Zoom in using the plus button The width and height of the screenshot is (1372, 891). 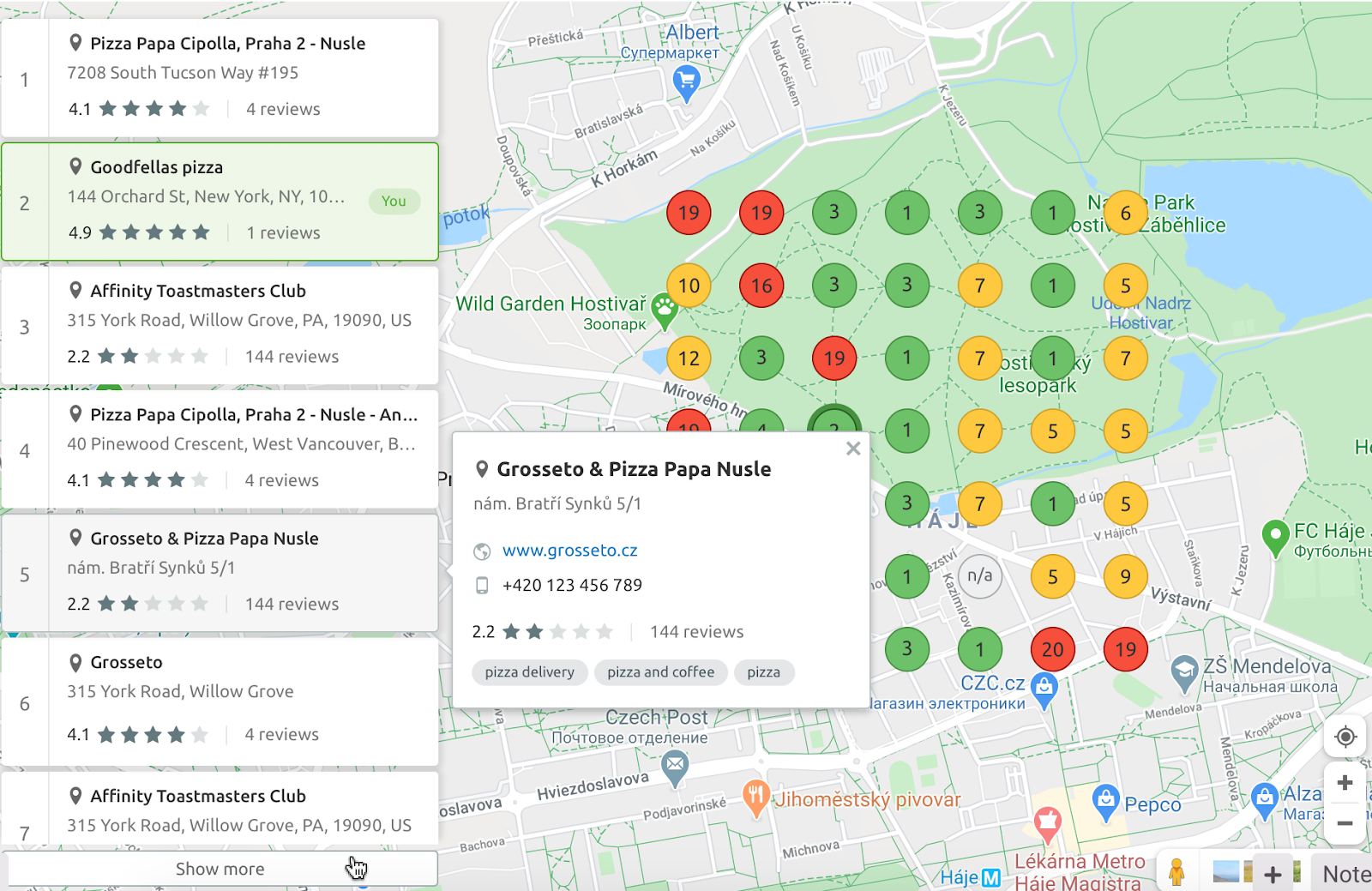click(x=1345, y=782)
